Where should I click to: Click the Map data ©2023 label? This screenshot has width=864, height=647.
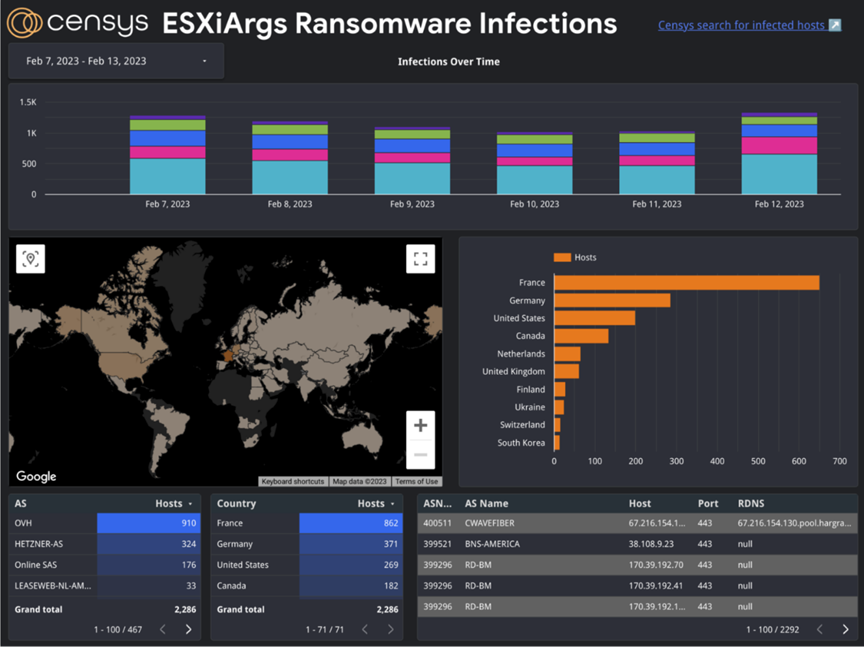(x=360, y=482)
